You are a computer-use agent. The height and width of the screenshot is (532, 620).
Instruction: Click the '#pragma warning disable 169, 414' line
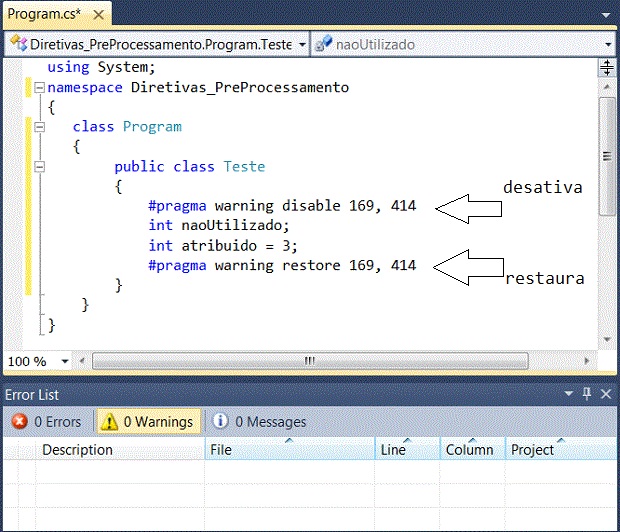pos(282,206)
